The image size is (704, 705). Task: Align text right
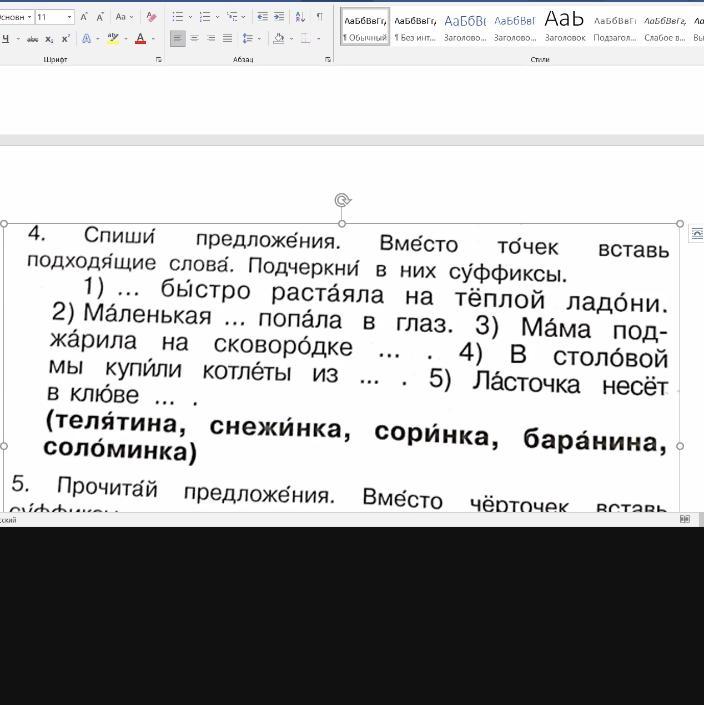[x=211, y=39]
